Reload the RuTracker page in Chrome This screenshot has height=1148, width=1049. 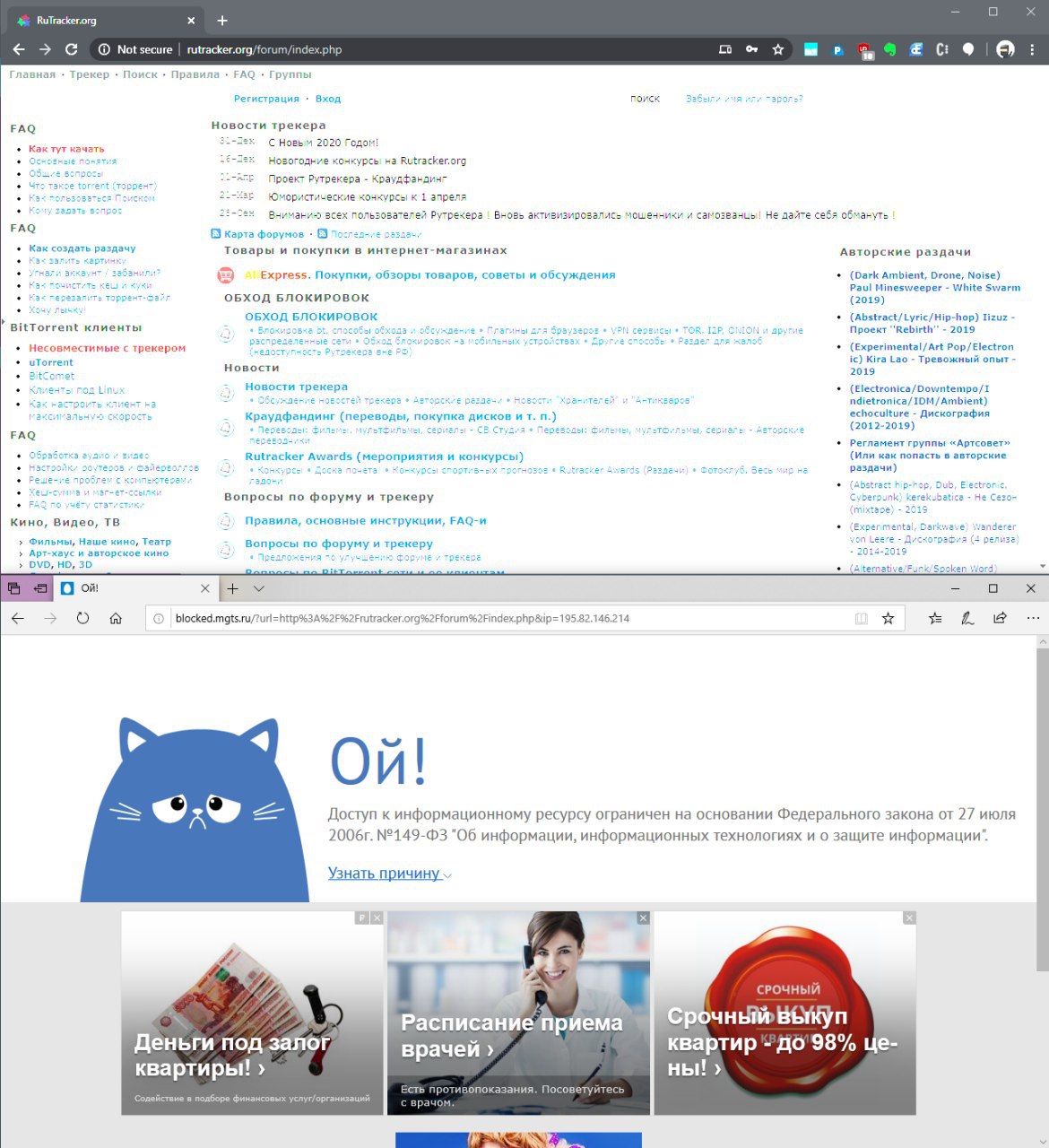coord(72,49)
